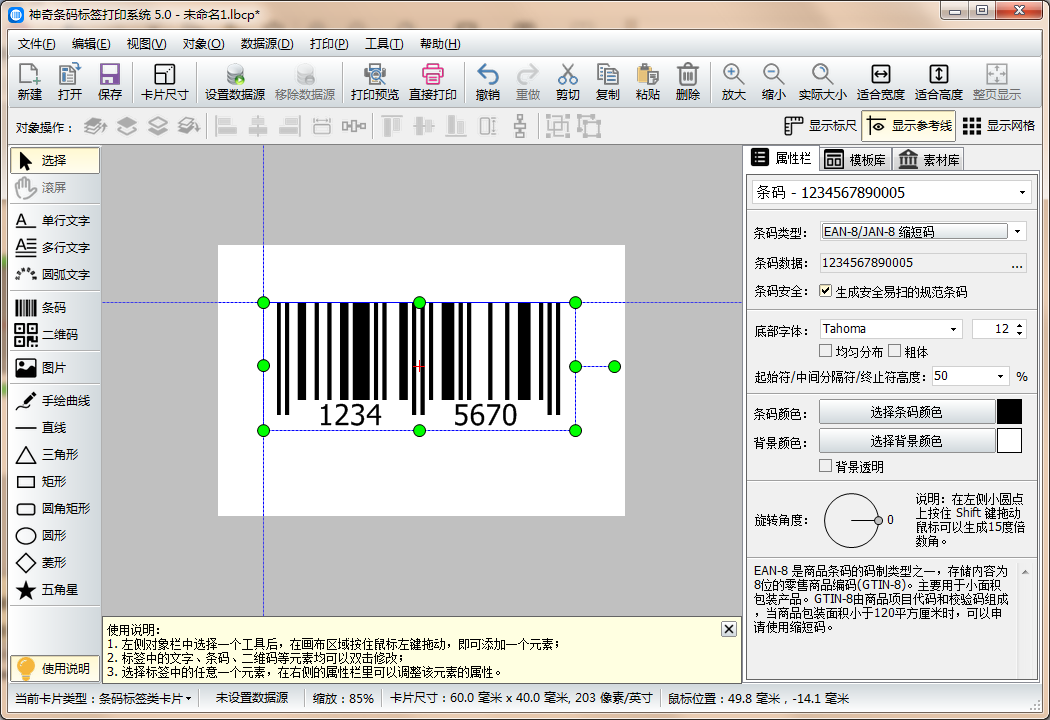Expand the separator height dropdown showing 50
1050x720 pixels.
click(1000, 377)
